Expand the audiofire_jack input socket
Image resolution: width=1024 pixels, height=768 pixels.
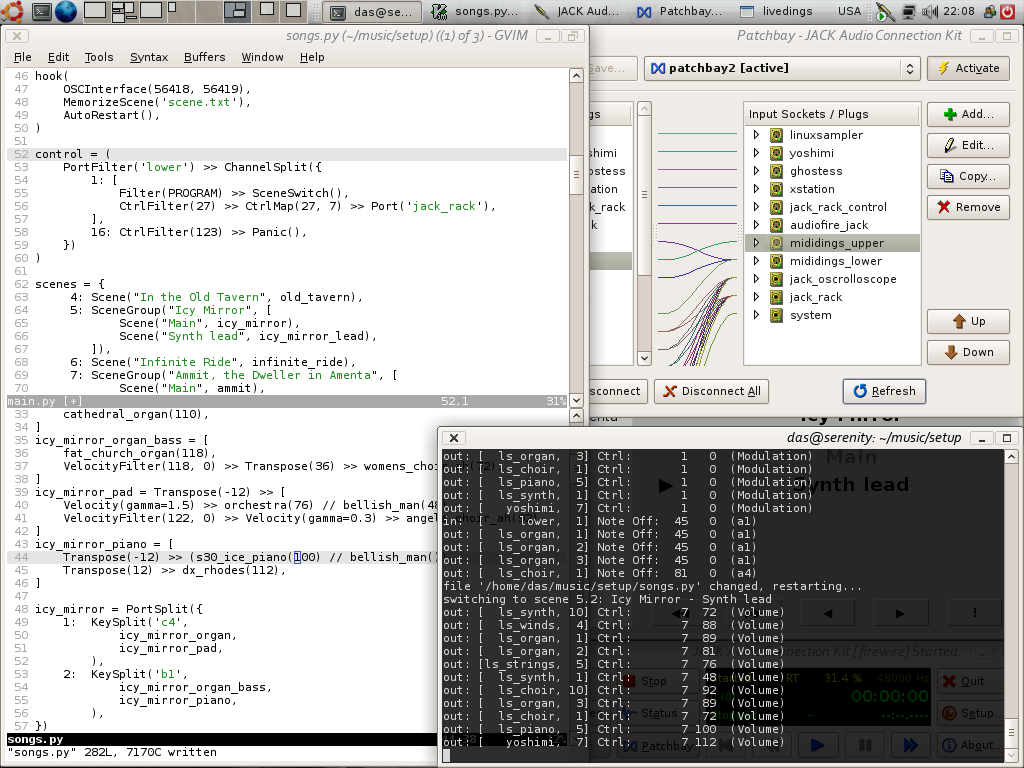pyautogui.click(x=756, y=225)
